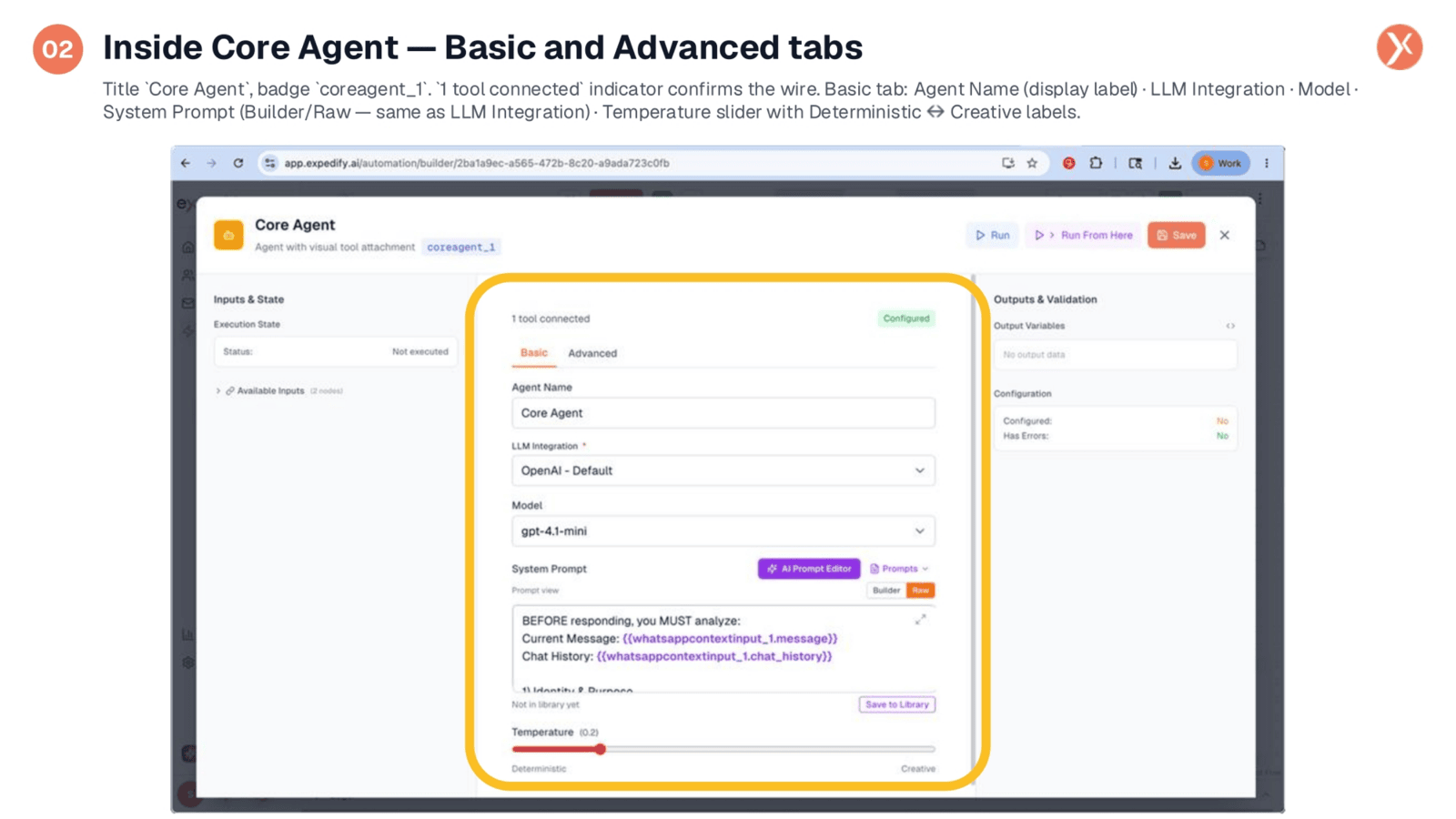Open the red extension icon in toolbar
The image size is (1456, 819).
[x=1069, y=163]
